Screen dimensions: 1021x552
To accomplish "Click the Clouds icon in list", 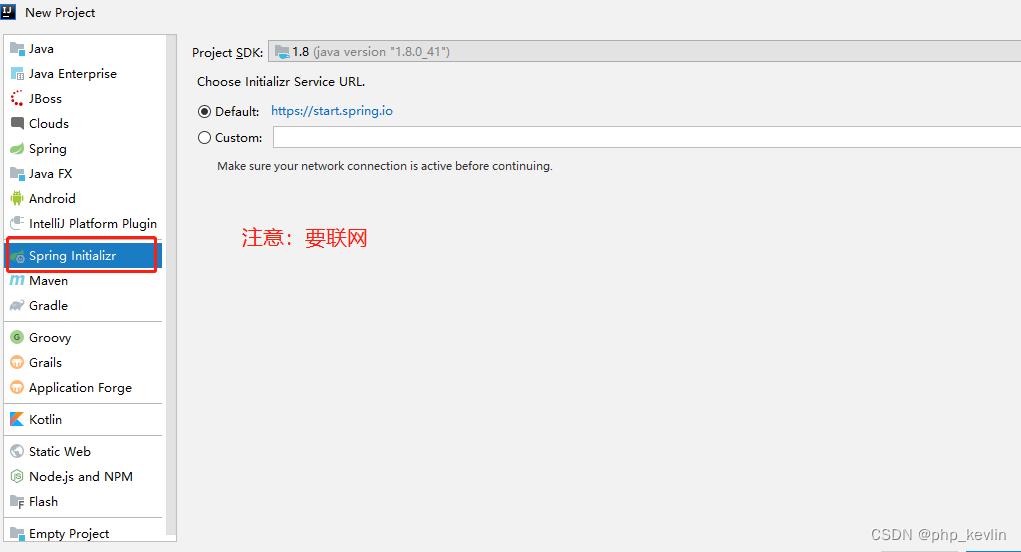I will 17,123.
